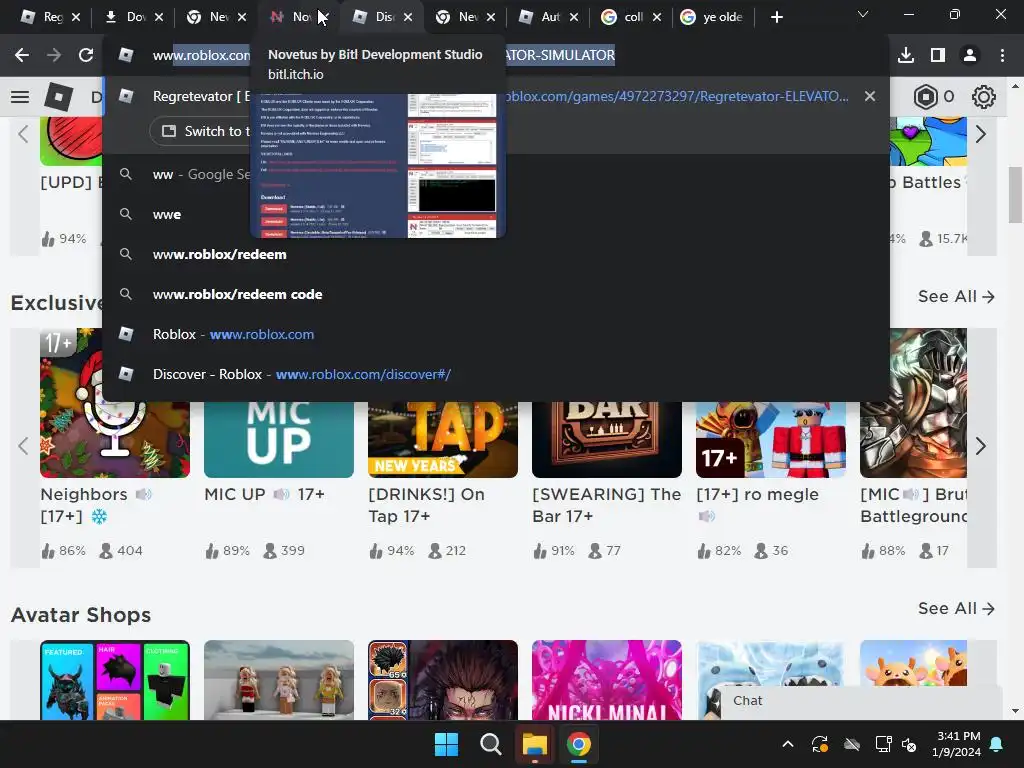This screenshot has width=1024, height=768.
Task: Open the Chrome profile avatar icon
Action: [x=970, y=56]
